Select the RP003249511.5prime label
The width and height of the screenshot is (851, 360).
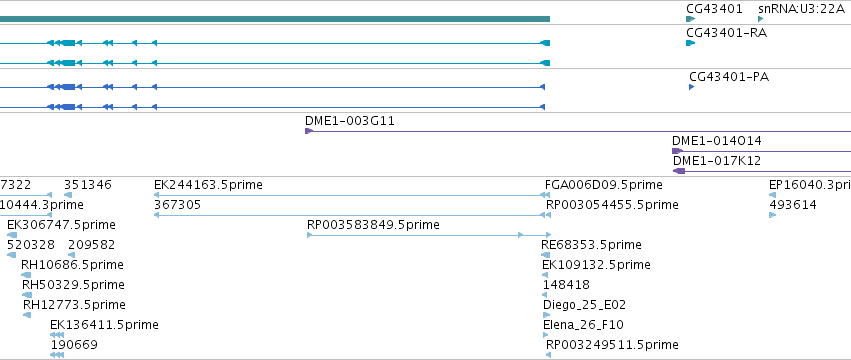tap(612, 345)
